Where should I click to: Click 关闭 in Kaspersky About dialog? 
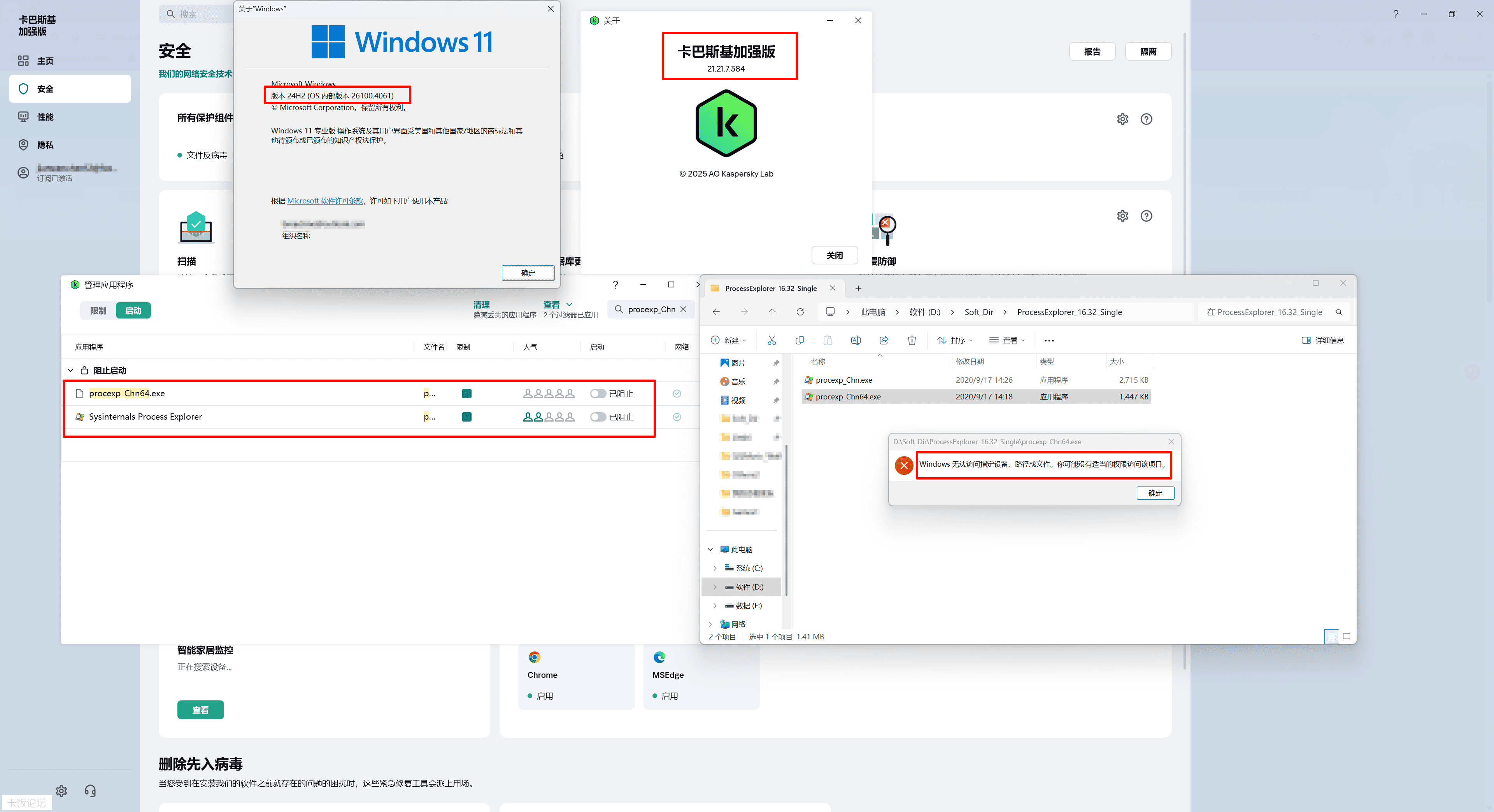pos(834,255)
